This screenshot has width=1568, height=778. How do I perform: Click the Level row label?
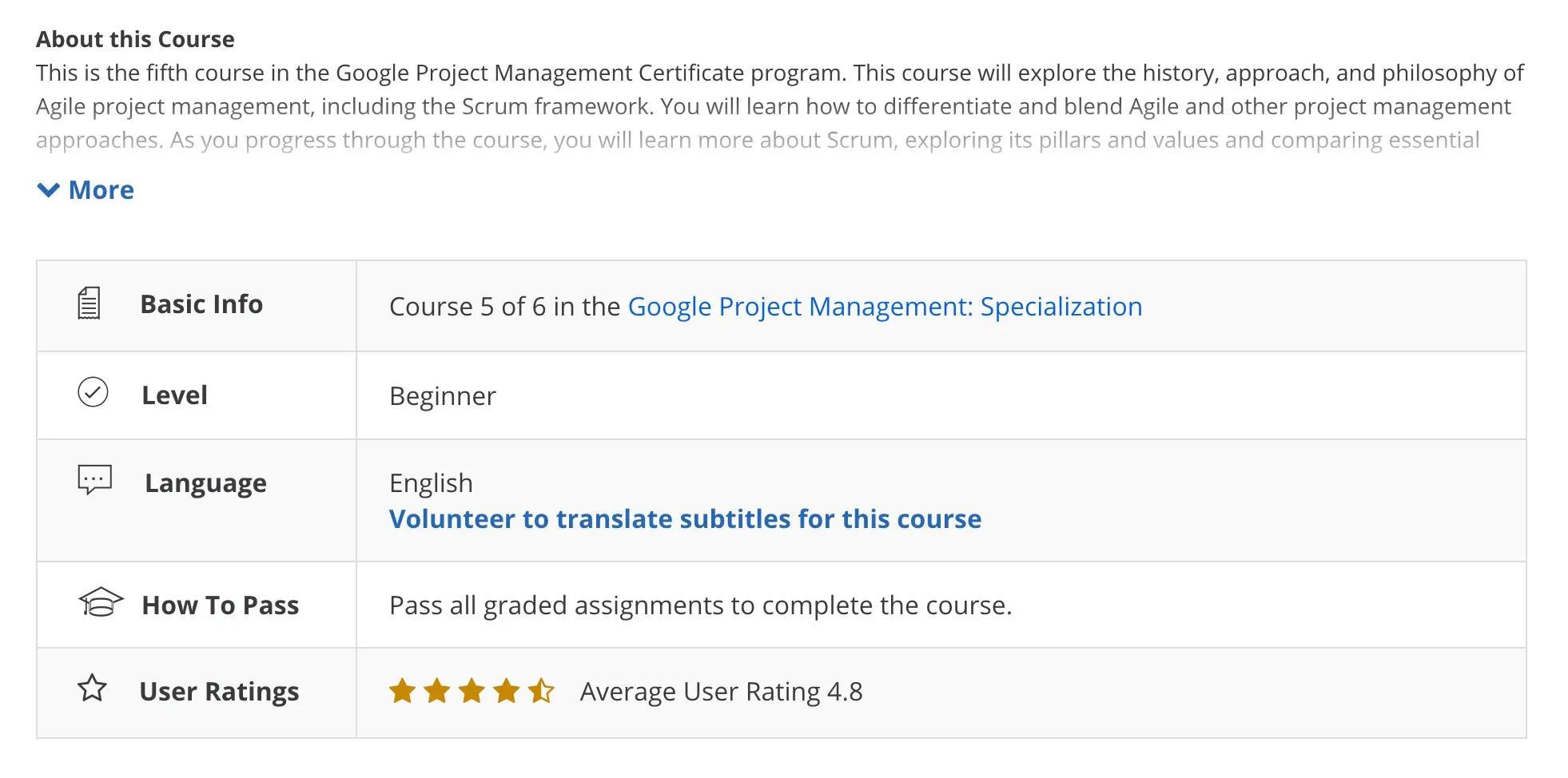click(174, 395)
